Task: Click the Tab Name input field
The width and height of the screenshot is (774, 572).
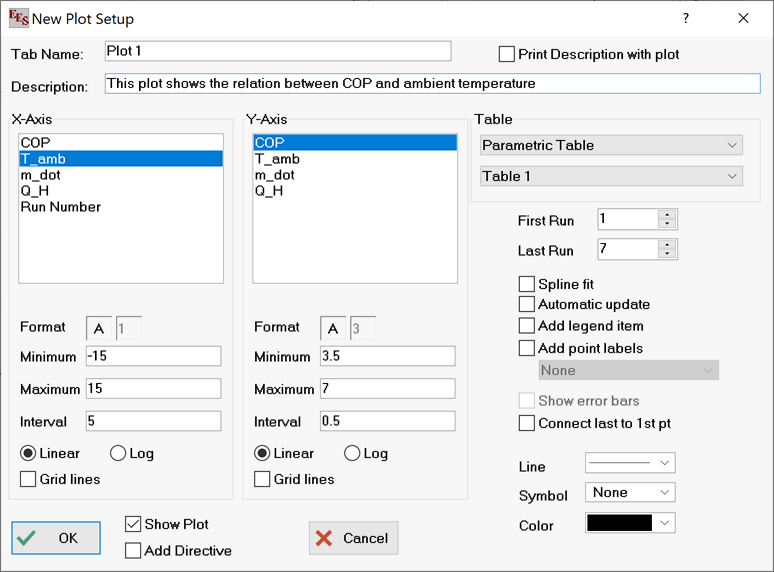Action: click(277, 51)
